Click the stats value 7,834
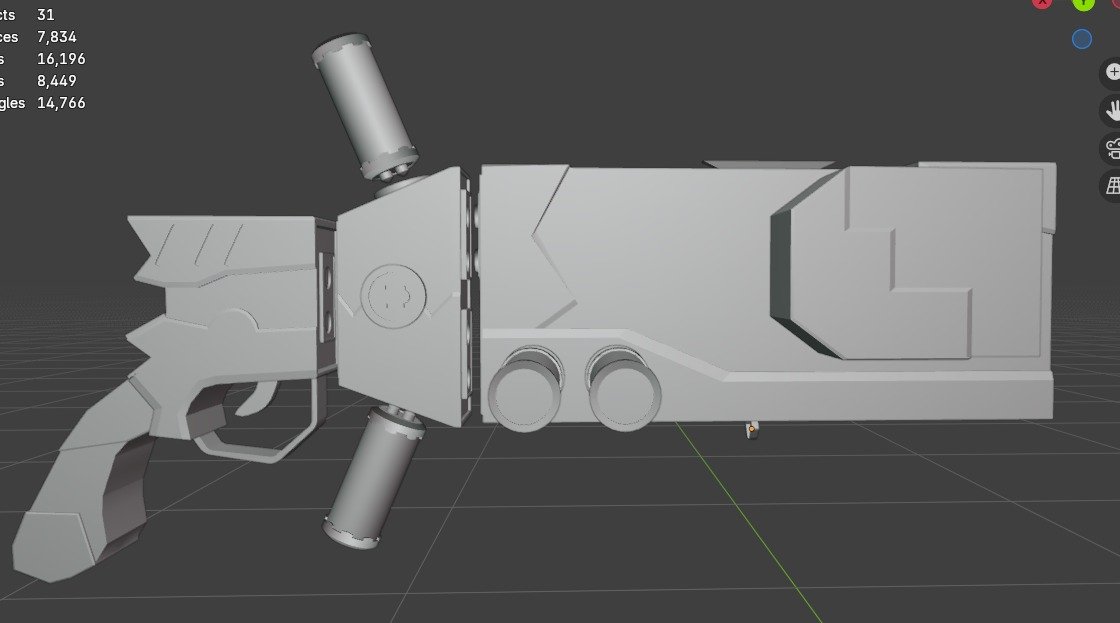1120x623 pixels. tap(56, 36)
